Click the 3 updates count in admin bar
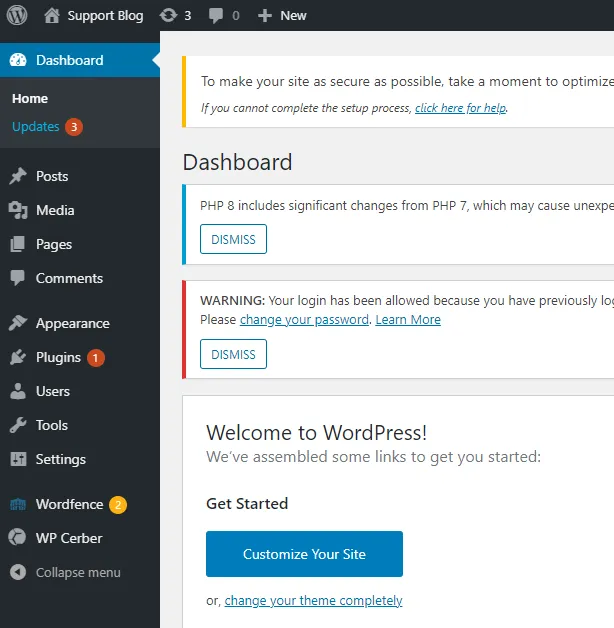The width and height of the screenshot is (614, 628). pos(187,16)
